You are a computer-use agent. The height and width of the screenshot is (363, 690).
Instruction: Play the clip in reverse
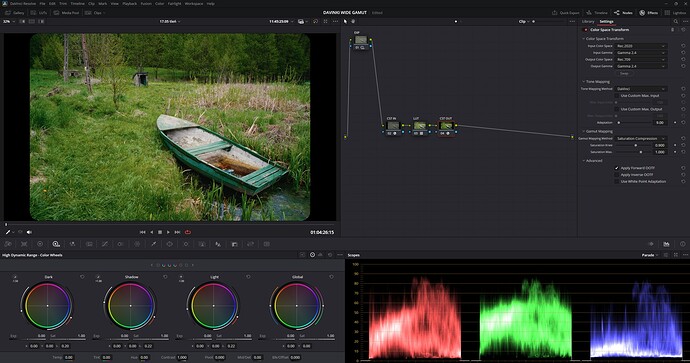(152, 232)
